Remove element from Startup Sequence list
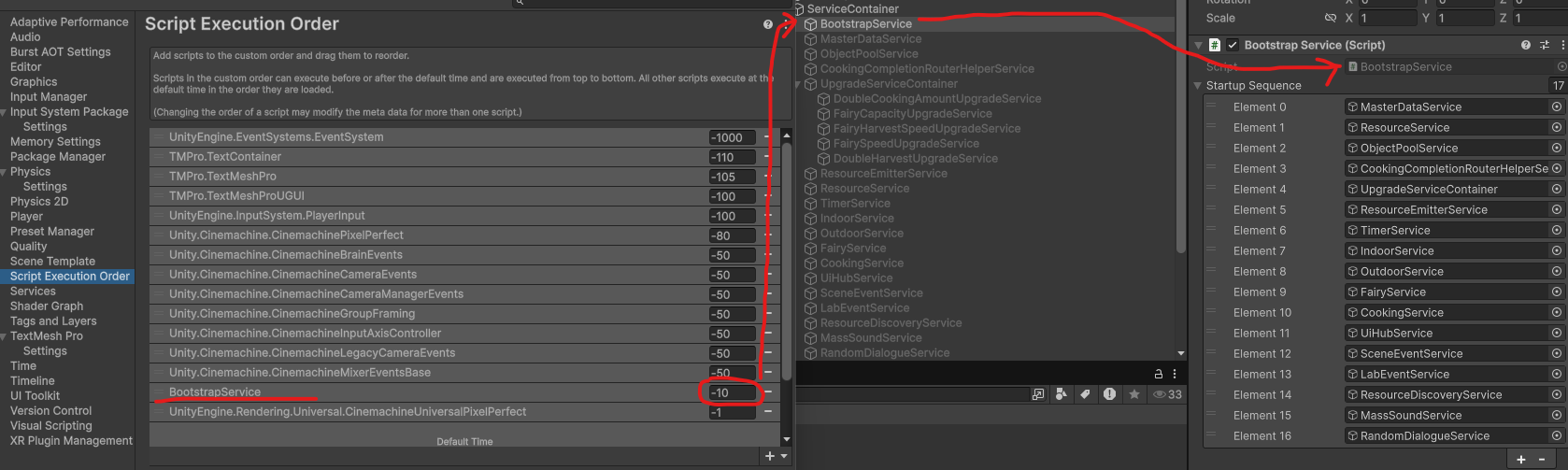 [x=1542, y=459]
